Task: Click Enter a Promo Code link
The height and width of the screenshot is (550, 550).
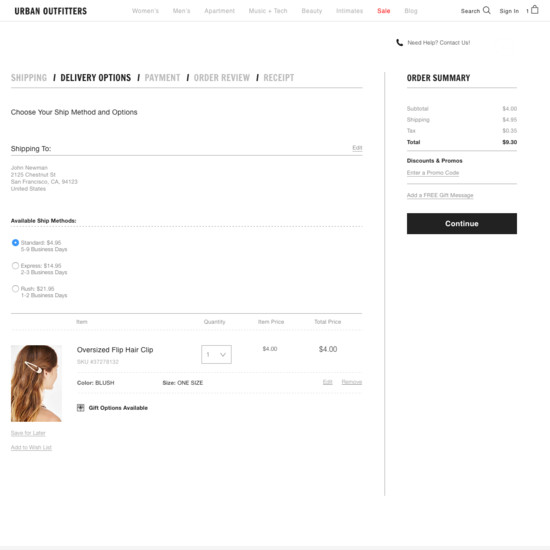Action: (x=433, y=173)
